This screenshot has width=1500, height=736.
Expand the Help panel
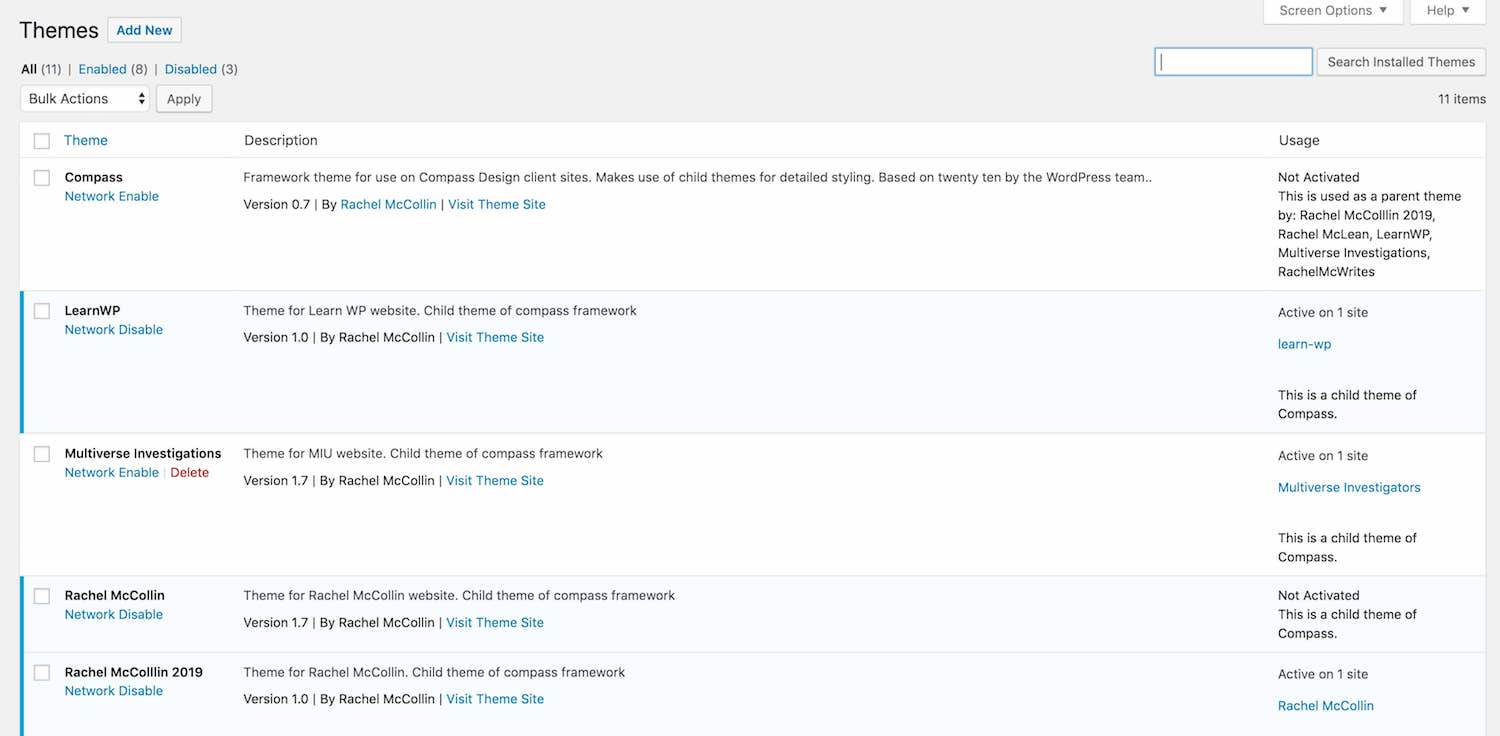click(1446, 11)
